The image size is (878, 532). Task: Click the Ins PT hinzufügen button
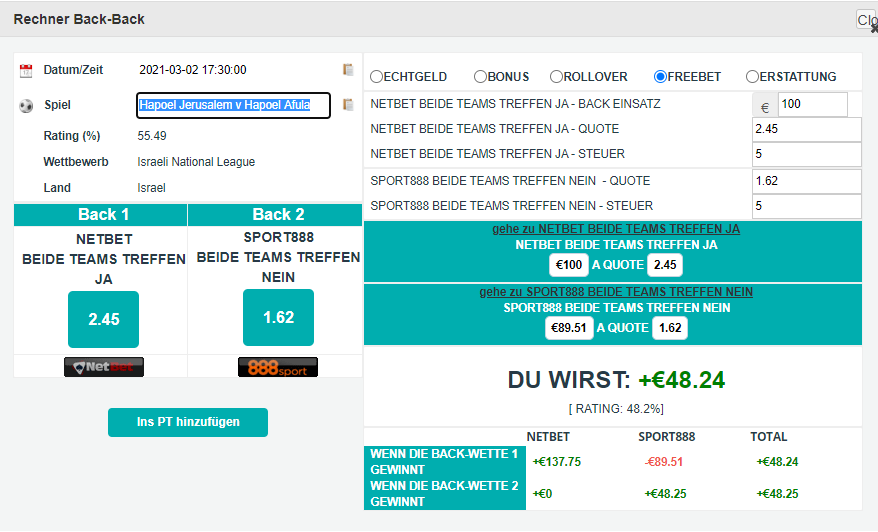(x=188, y=422)
